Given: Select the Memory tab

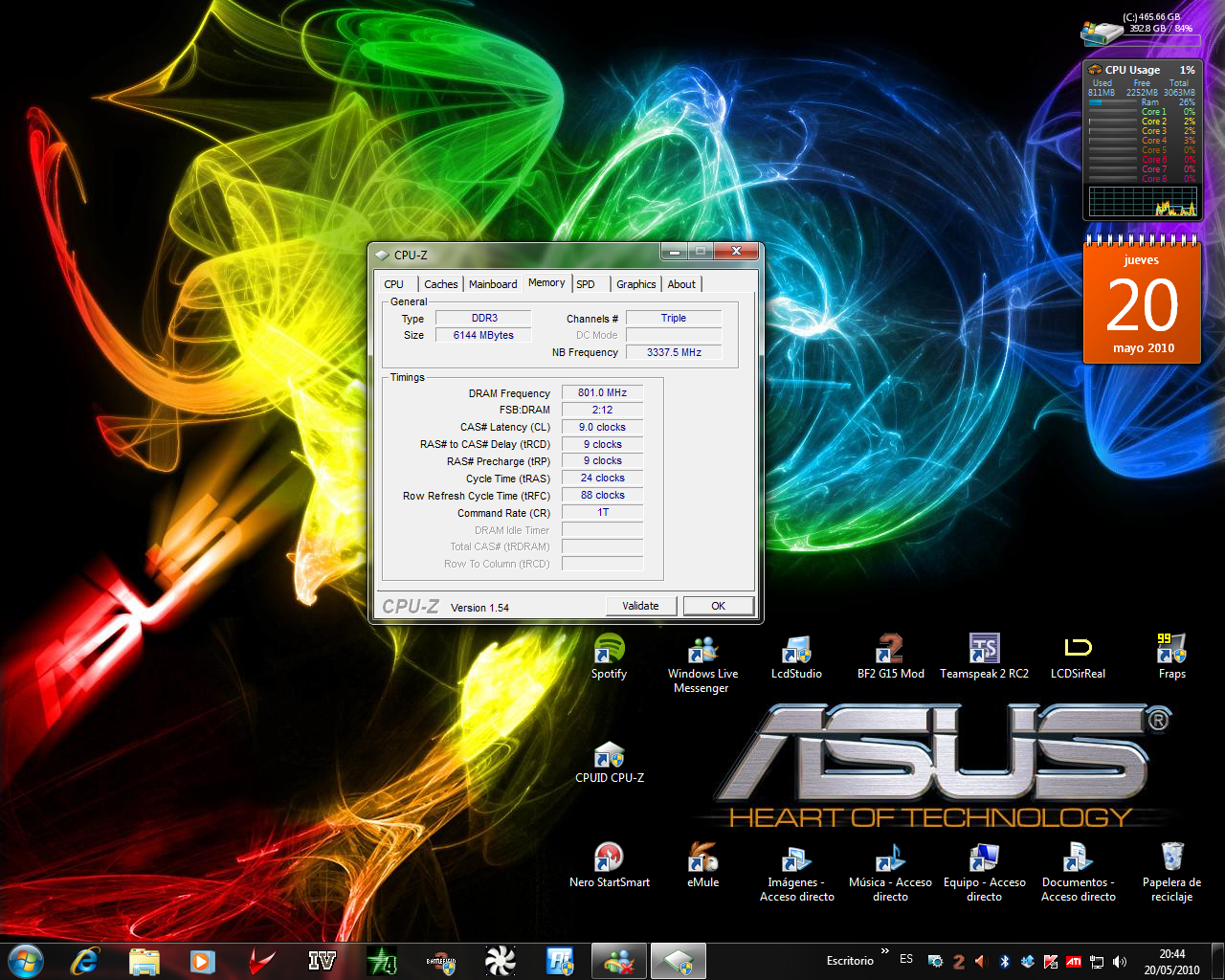Looking at the screenshot, I should [x=546, y=282].
